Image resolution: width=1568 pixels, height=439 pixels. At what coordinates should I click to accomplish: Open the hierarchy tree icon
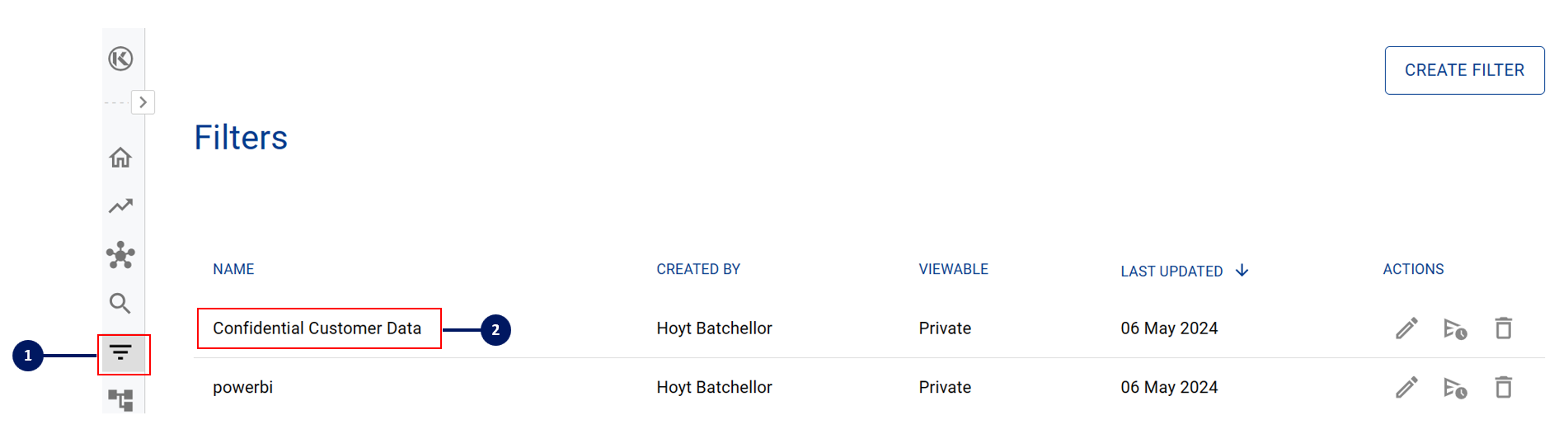(120, 400)
